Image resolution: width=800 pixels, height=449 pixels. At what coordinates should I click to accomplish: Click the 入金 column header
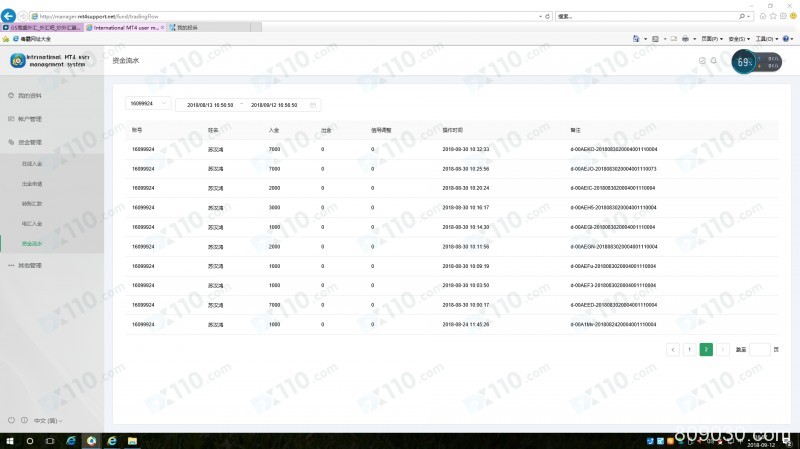(x=274, y=130)
